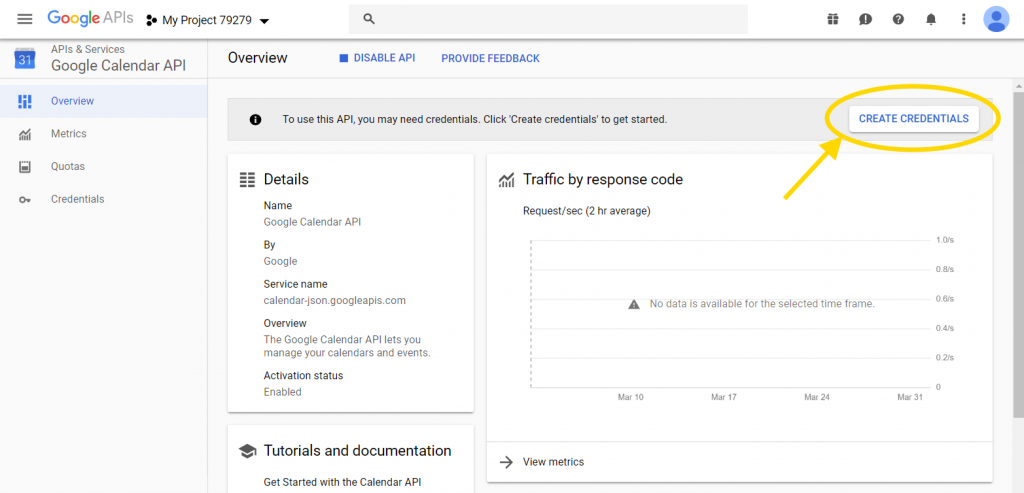
Task: Click the Google Calendar API name value in Details
Action: click(312, 222)
